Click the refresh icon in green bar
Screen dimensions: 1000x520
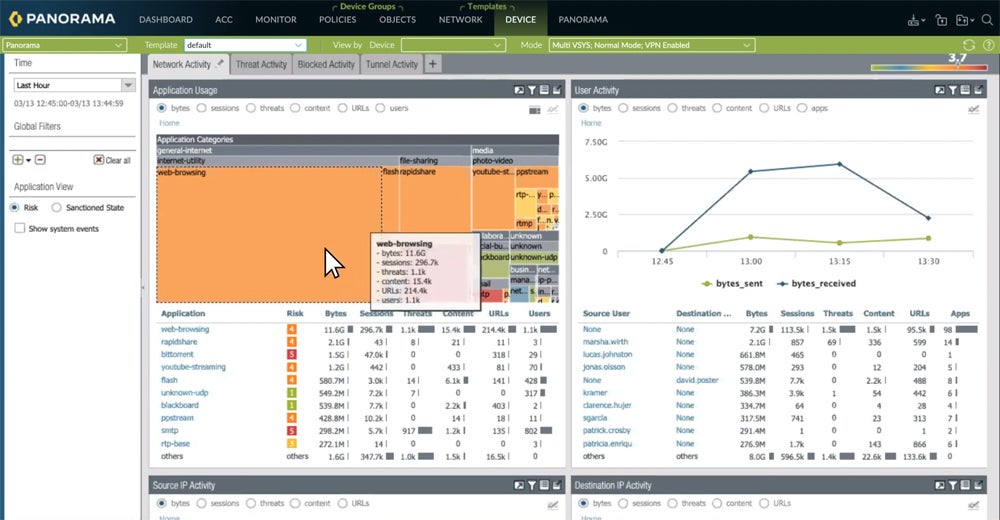pos(968,45)
